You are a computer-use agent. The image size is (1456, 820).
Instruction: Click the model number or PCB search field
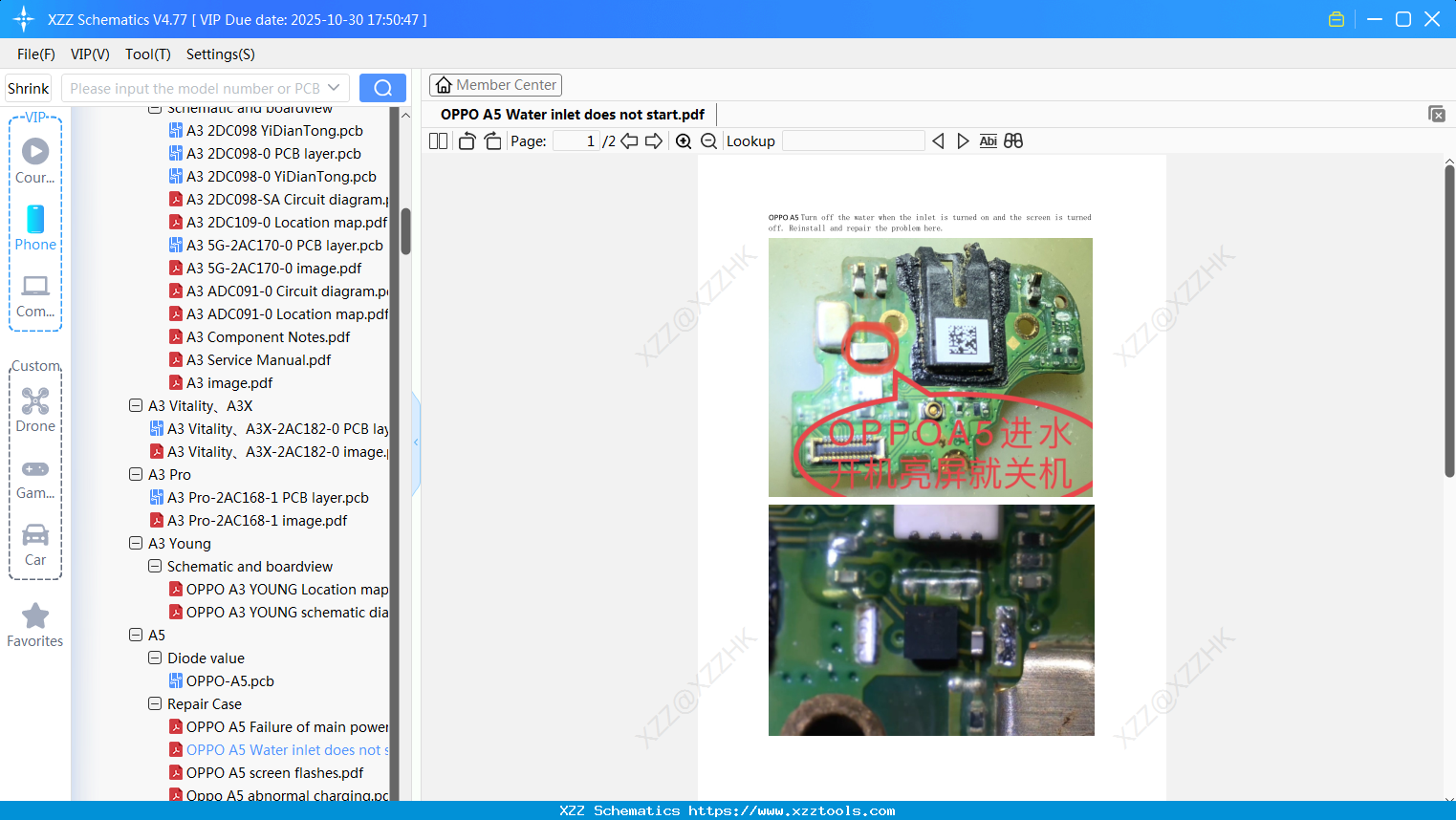pyautogui.click(x=194, y=88)
